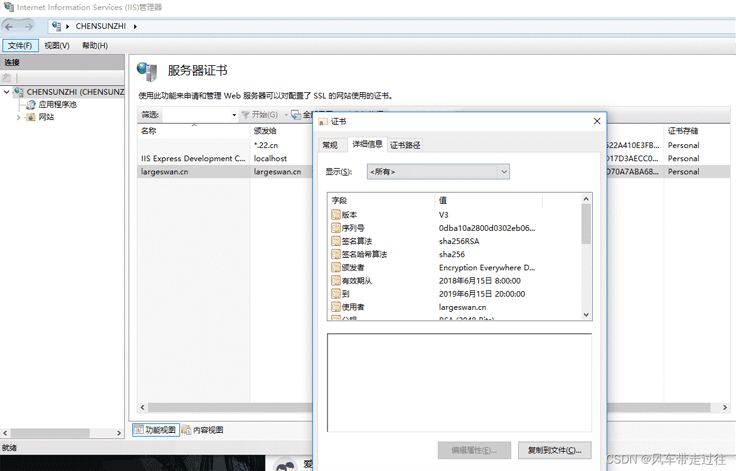Click the 应用程序池 icon
The width and height of the screenshot is (736, 471).
[31, 104]
